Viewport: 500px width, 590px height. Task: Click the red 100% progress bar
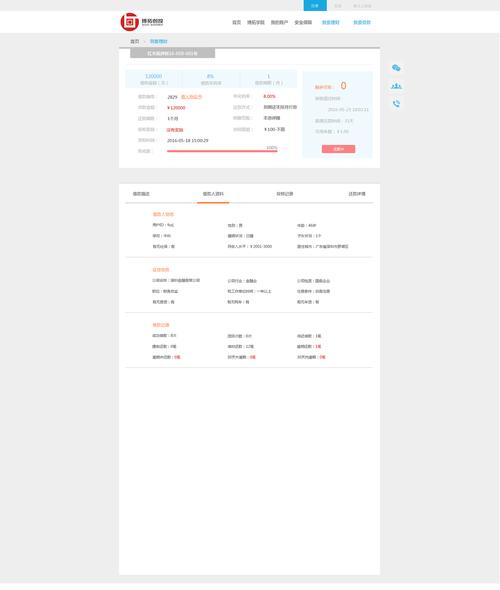[x=222, y=151]
